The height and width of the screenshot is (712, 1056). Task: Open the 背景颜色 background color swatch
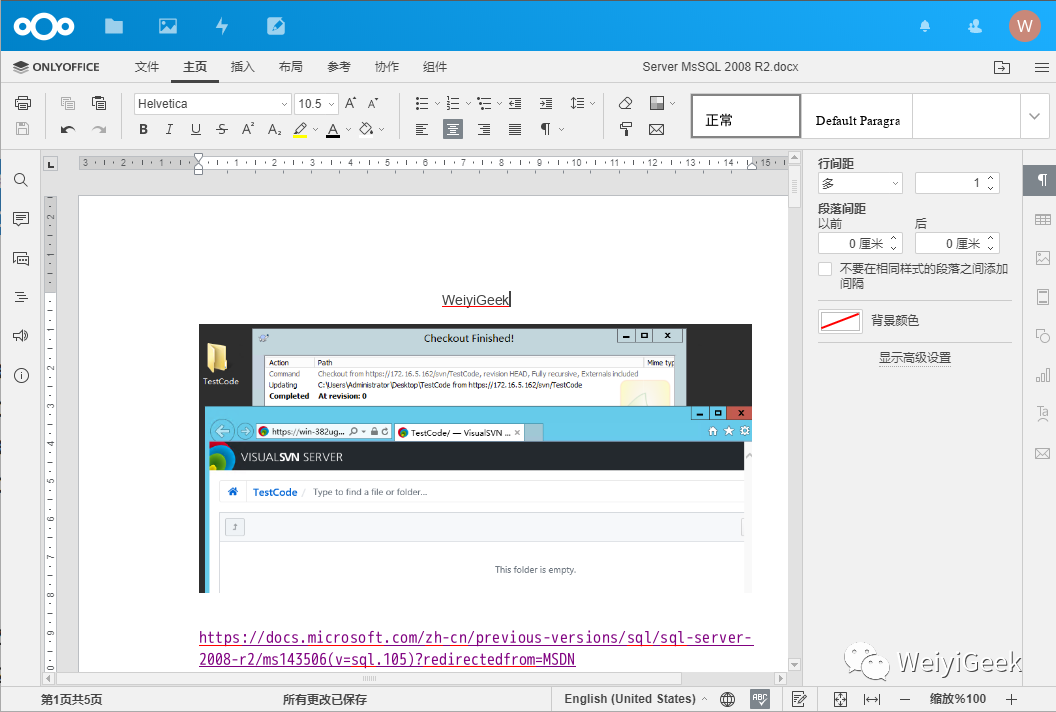pos(840,321)
